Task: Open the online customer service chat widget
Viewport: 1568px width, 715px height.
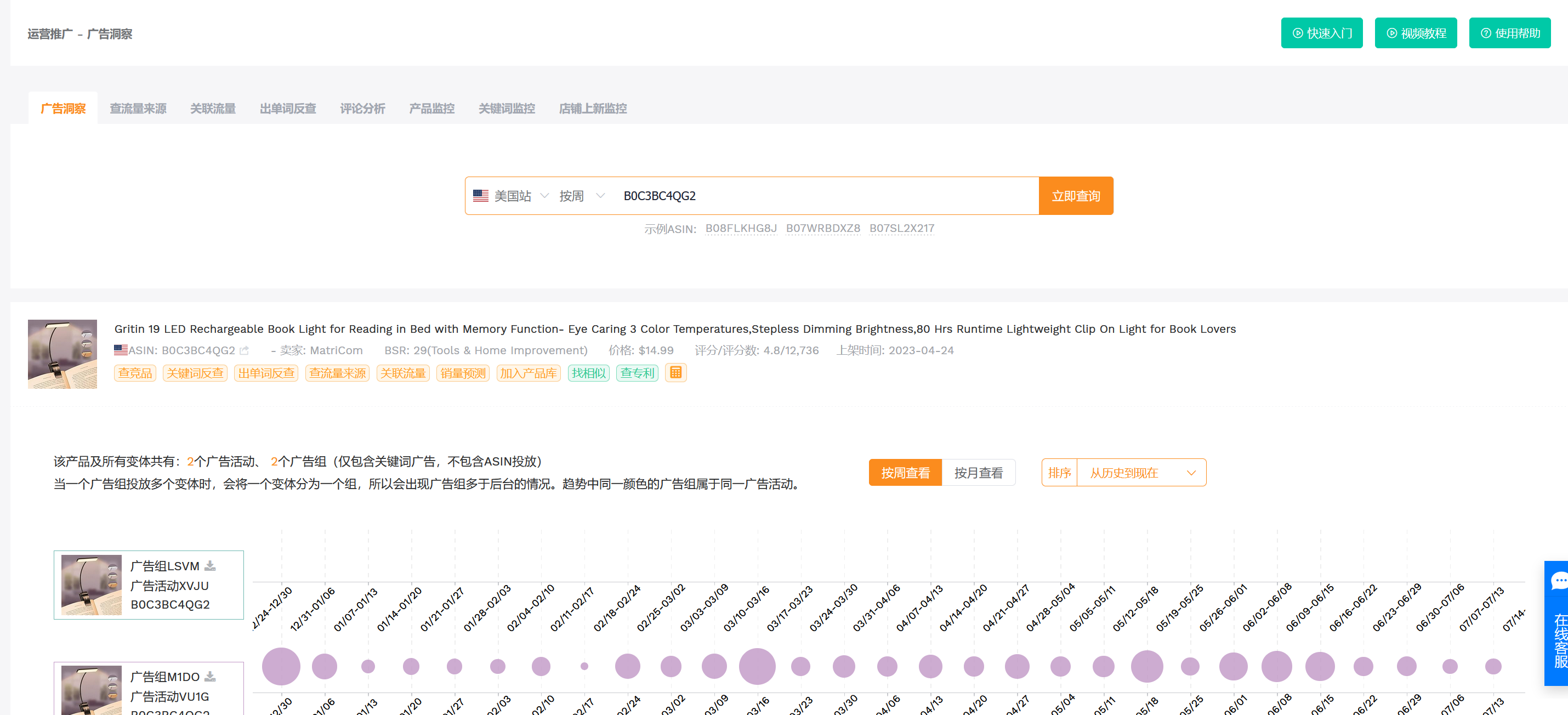Action: pos(1557,622)
